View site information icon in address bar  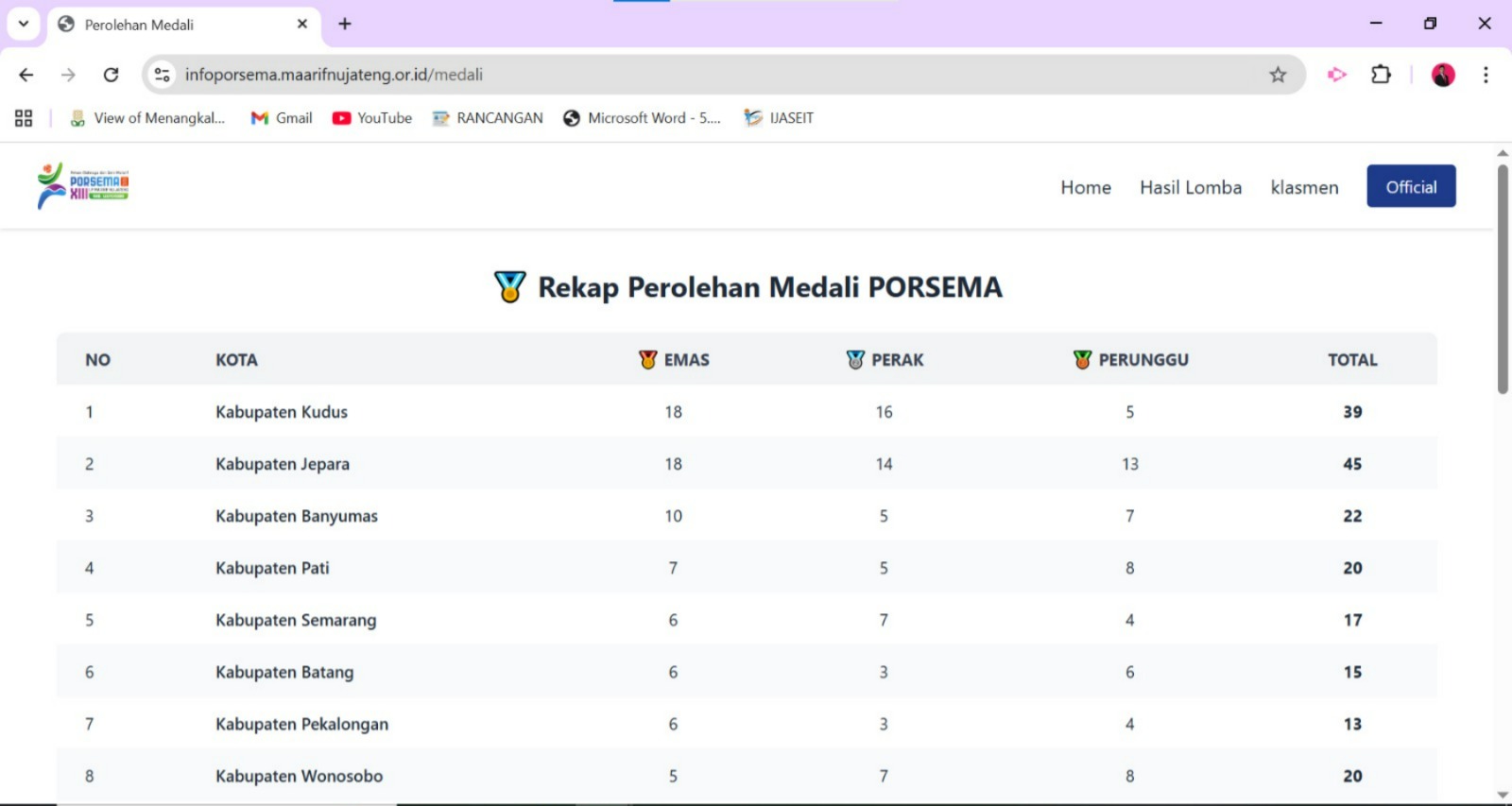click(163, 75)
